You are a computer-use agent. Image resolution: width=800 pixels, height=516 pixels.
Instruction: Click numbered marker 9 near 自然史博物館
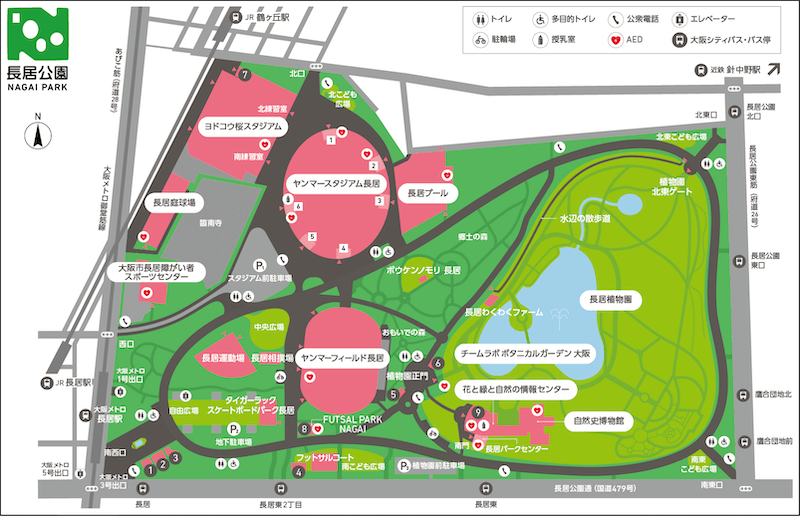pos(478,412)
